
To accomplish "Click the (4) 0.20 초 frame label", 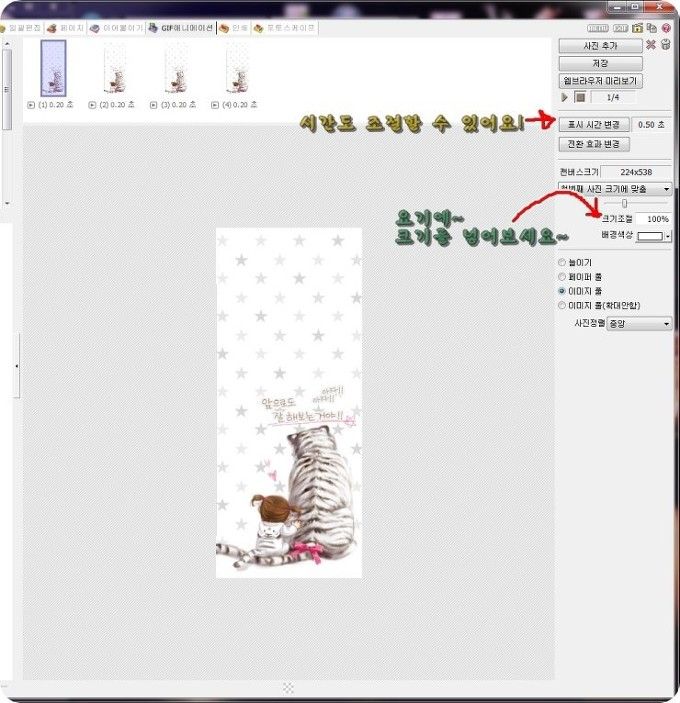I will 240,105.
